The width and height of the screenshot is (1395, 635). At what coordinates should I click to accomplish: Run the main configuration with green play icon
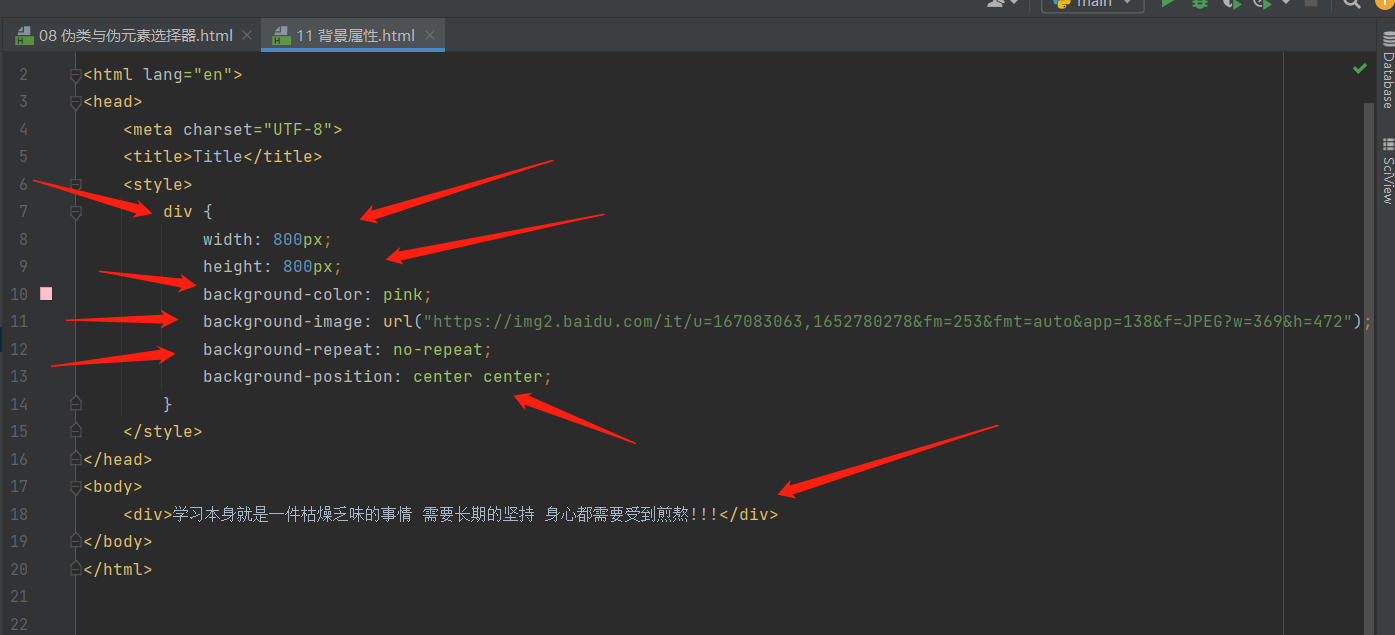[1167, 4]
